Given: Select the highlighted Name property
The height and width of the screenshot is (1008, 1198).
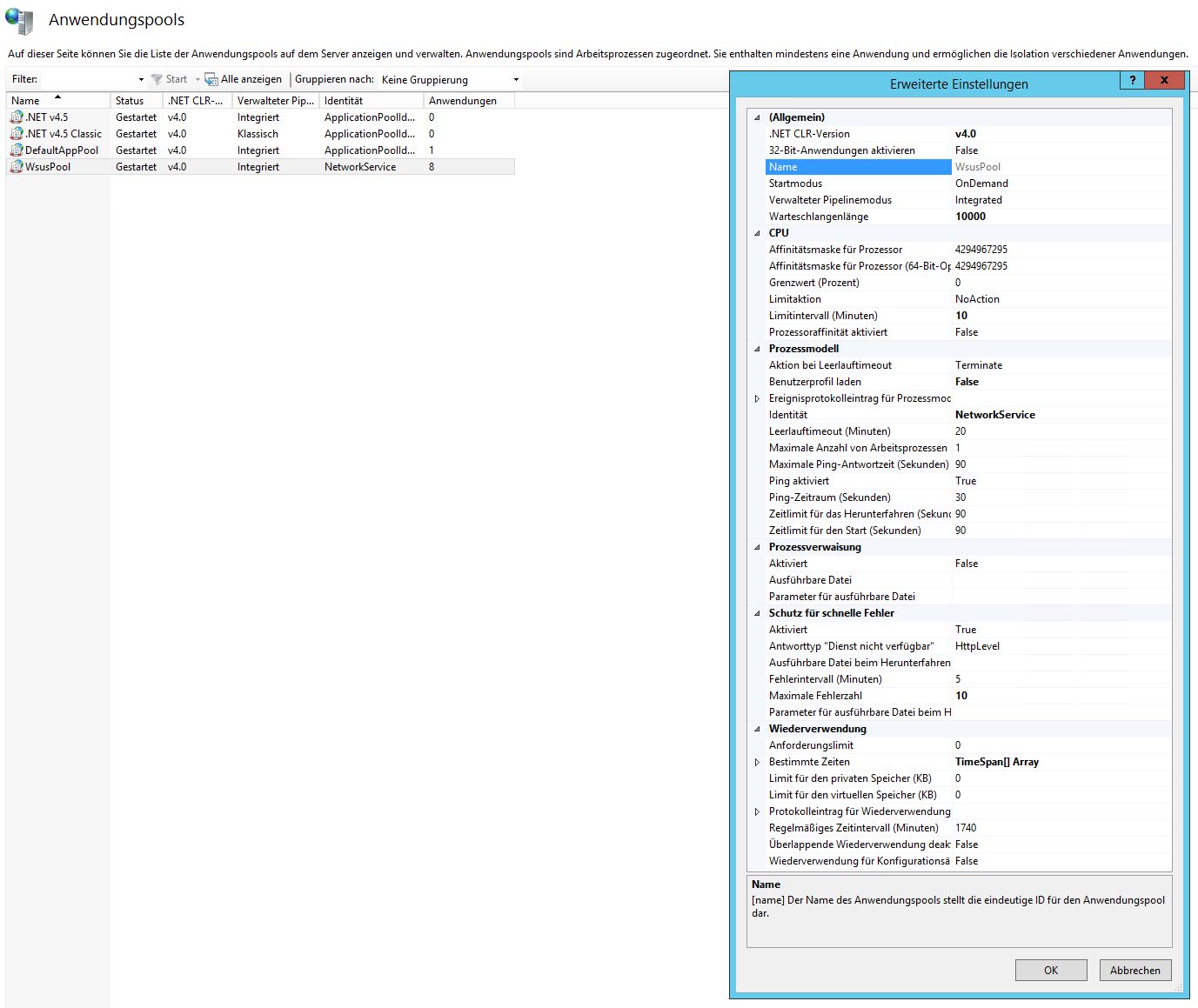Looking at the screenshot, I should pos(859,167).
